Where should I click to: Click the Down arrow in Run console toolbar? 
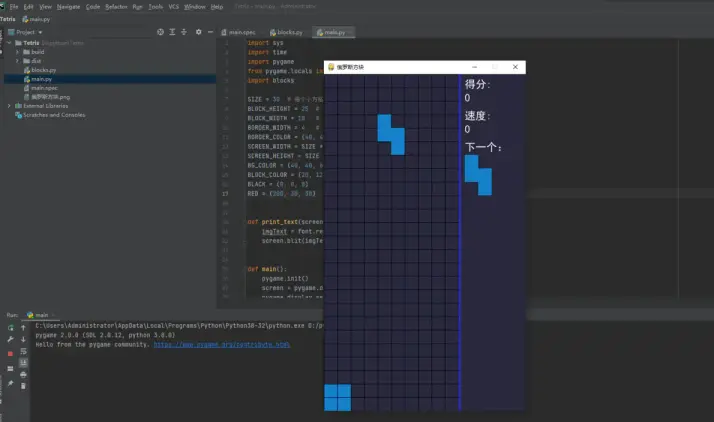click(23, 339)
